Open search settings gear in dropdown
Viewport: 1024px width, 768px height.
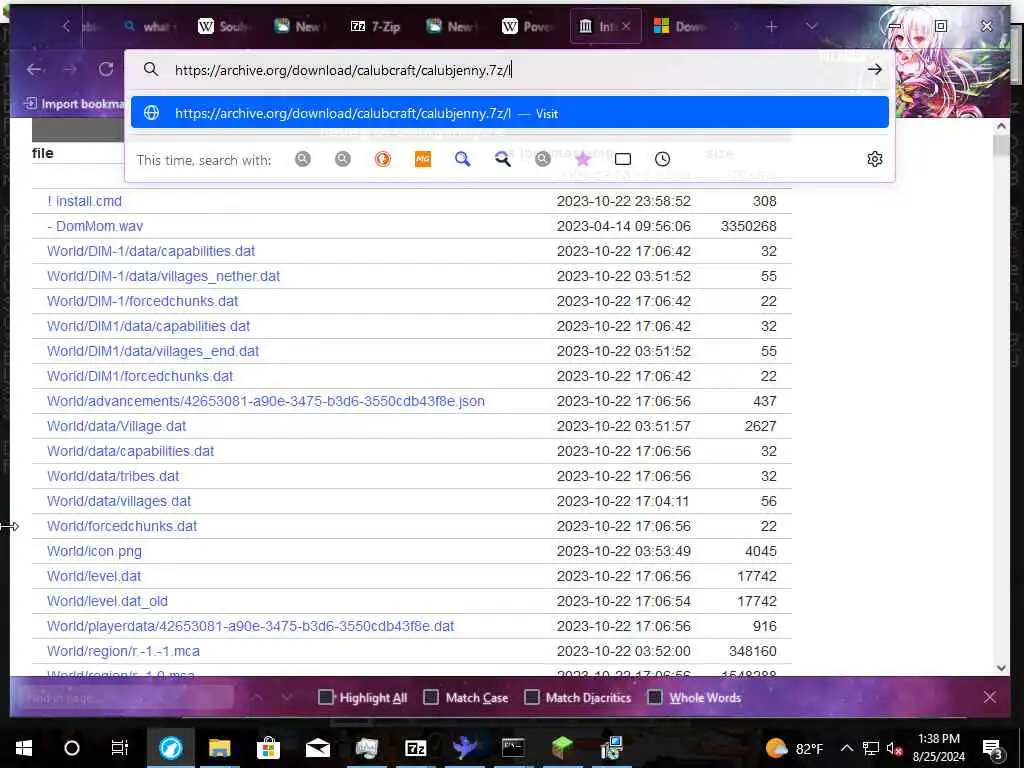[874, 159]
